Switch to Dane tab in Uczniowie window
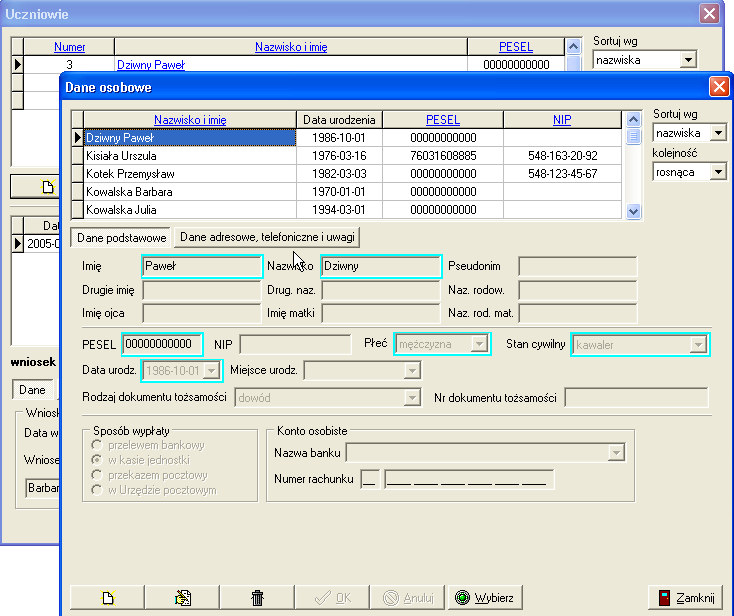This screenshot has width=734, height=616. pyautogui.click(x=32, y=389)
